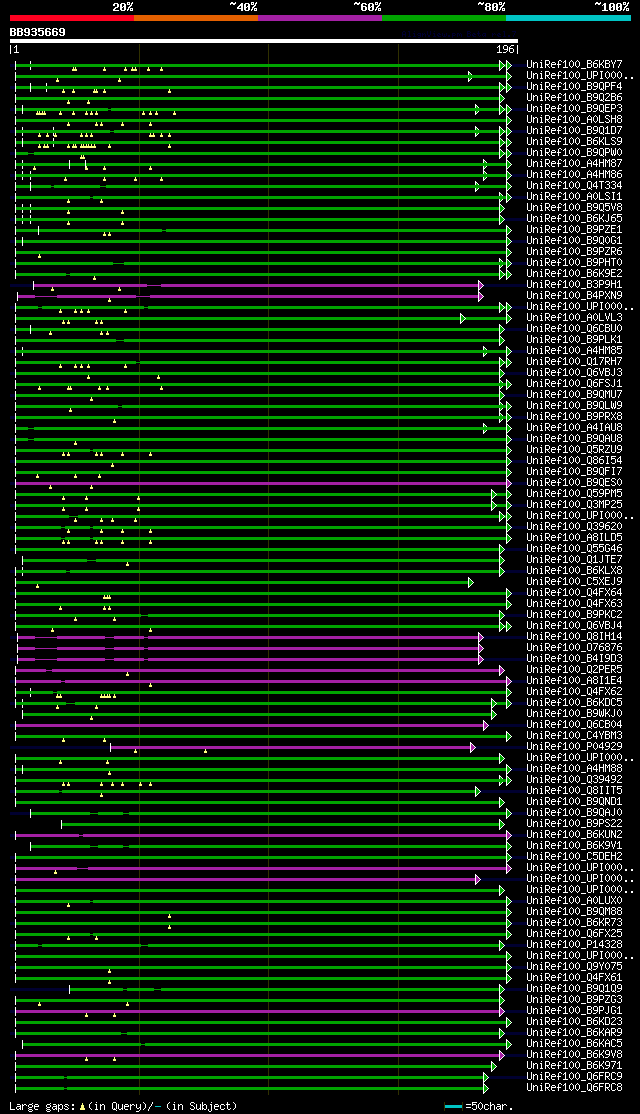Select the UniRef100_A0LUX0 label
640x1114 pixels.
point(575,901)
